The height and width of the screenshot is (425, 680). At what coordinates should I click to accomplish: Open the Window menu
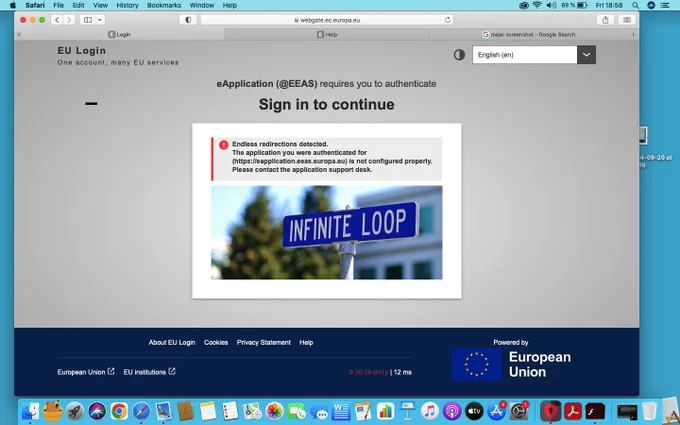202,5
